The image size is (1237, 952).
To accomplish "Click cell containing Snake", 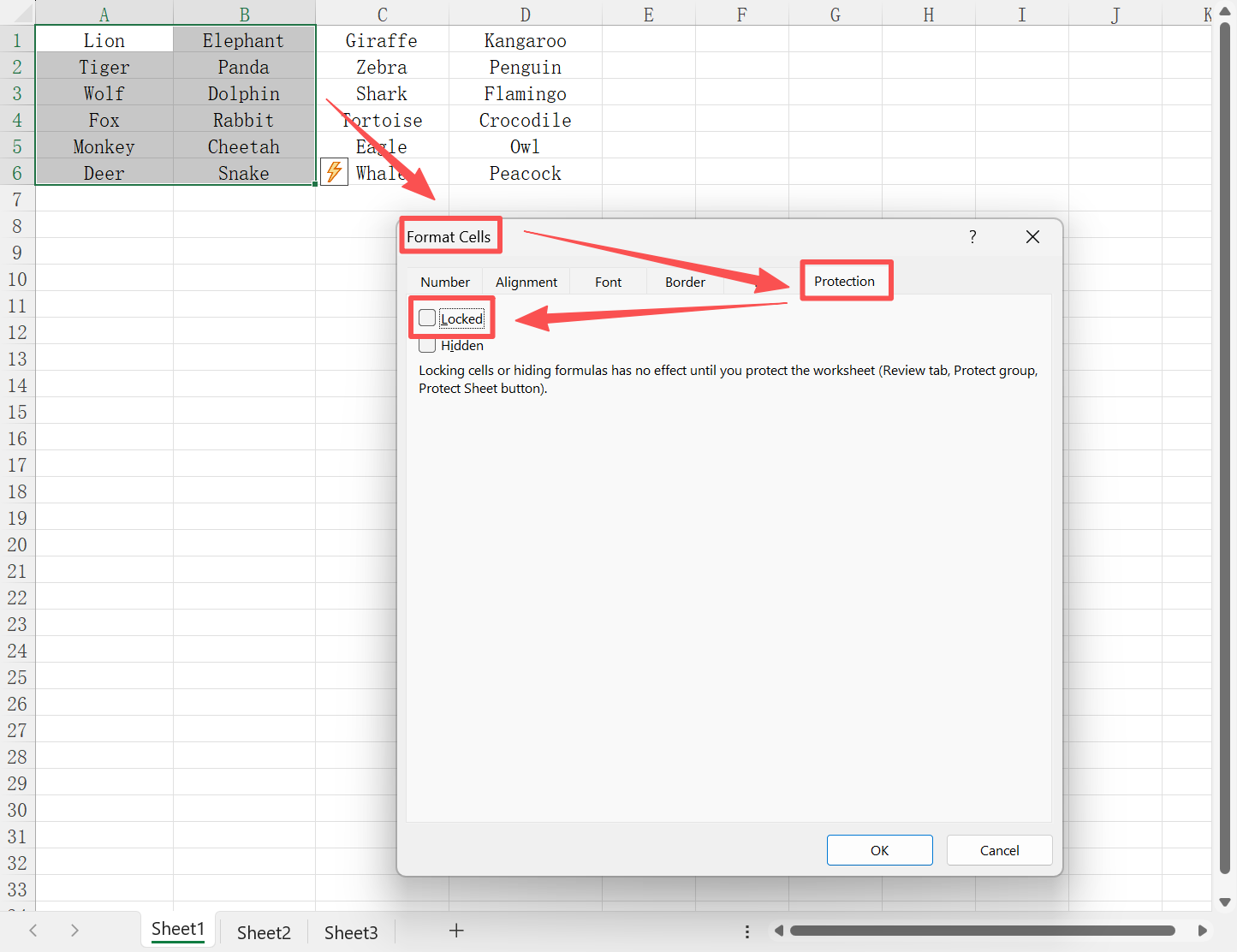I will [244, 173].
